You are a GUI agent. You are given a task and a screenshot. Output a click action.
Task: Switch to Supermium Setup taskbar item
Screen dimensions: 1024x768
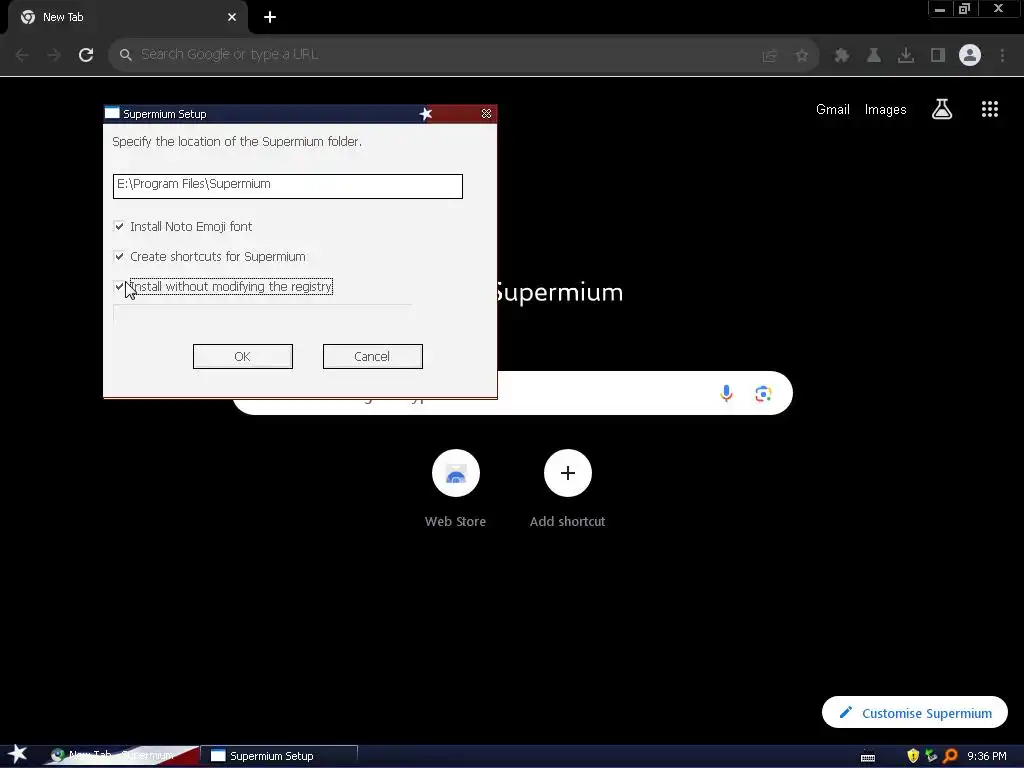(280, 756)
